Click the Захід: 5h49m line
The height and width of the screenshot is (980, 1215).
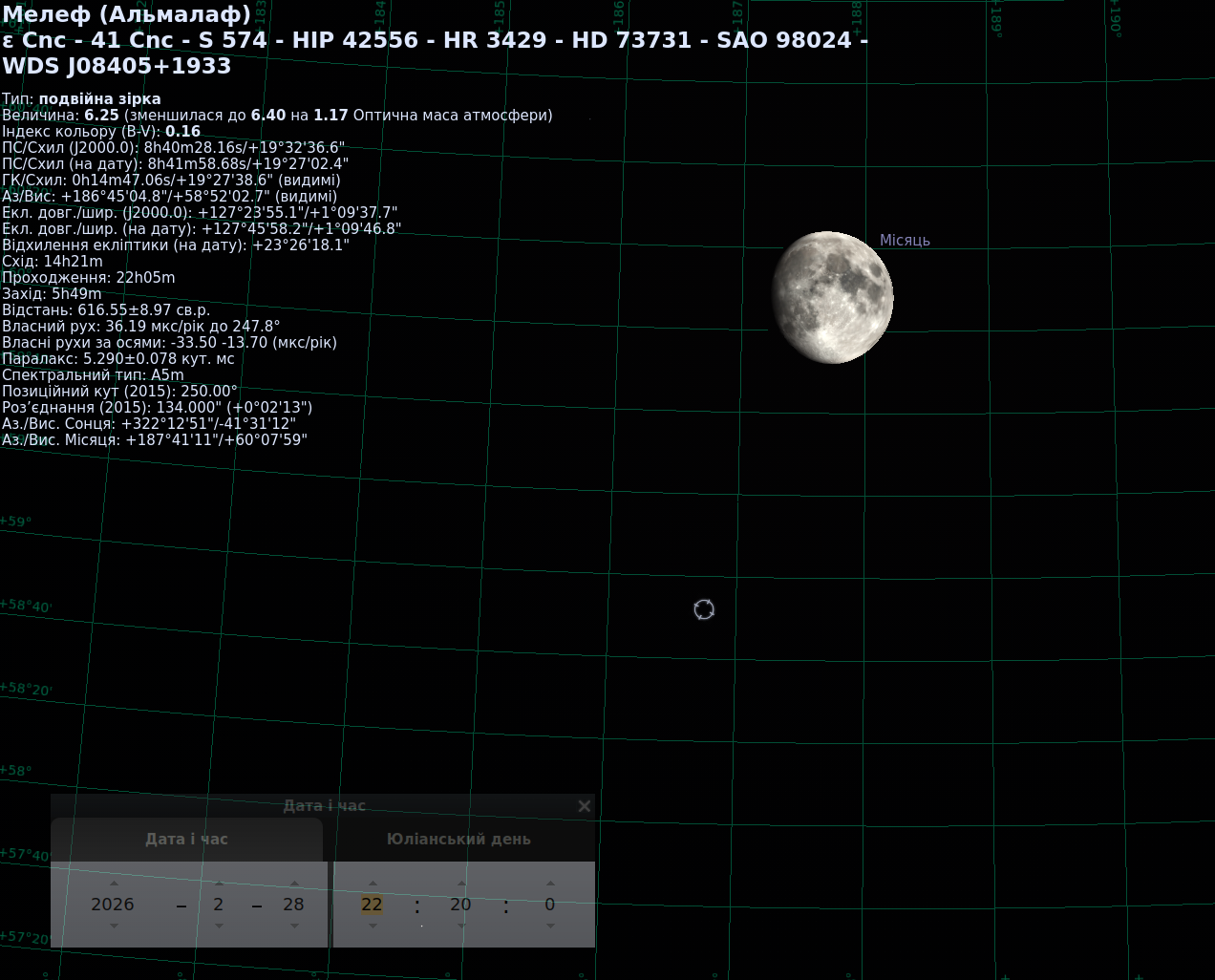52,294
